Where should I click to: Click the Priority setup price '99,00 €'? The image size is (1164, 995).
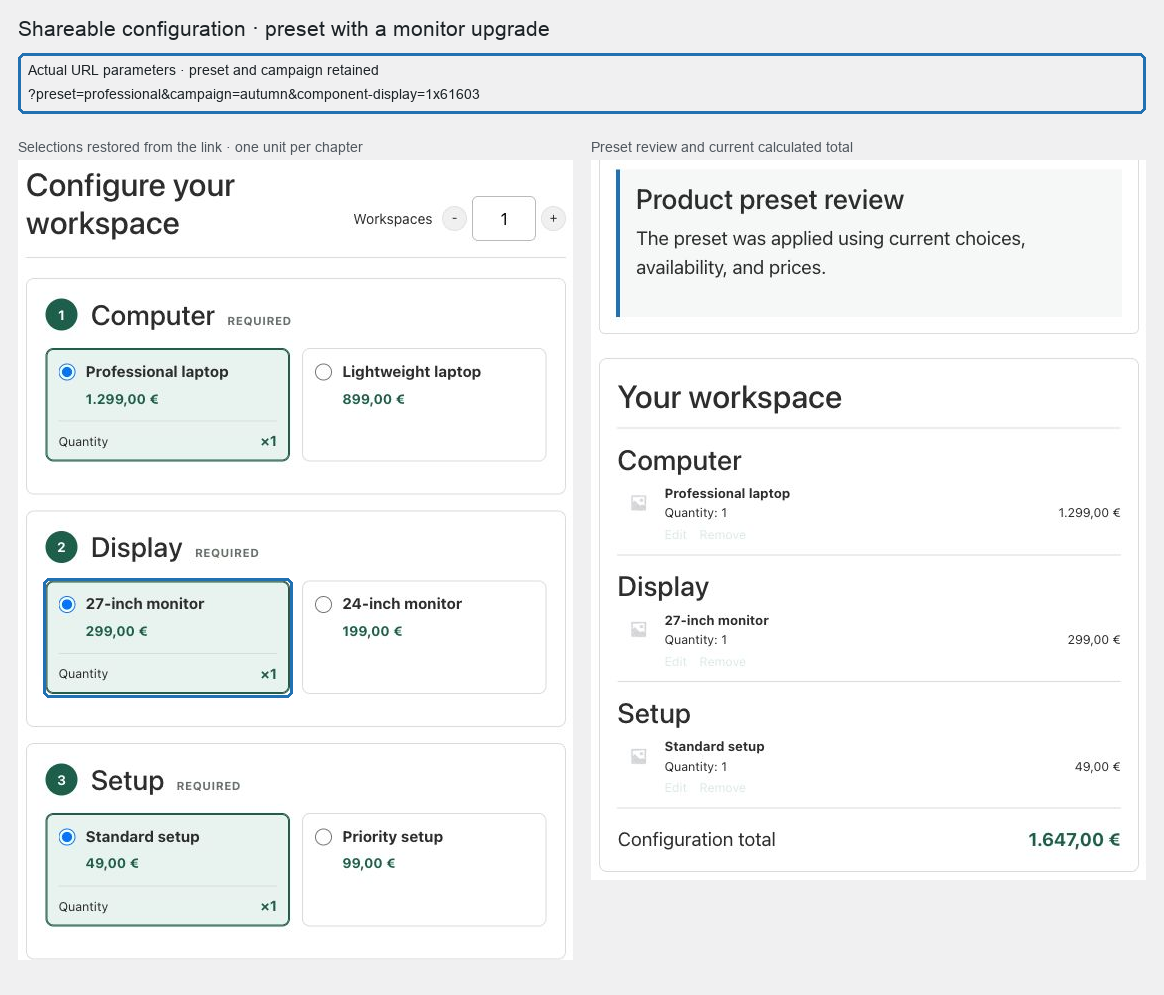click(369, 864)
